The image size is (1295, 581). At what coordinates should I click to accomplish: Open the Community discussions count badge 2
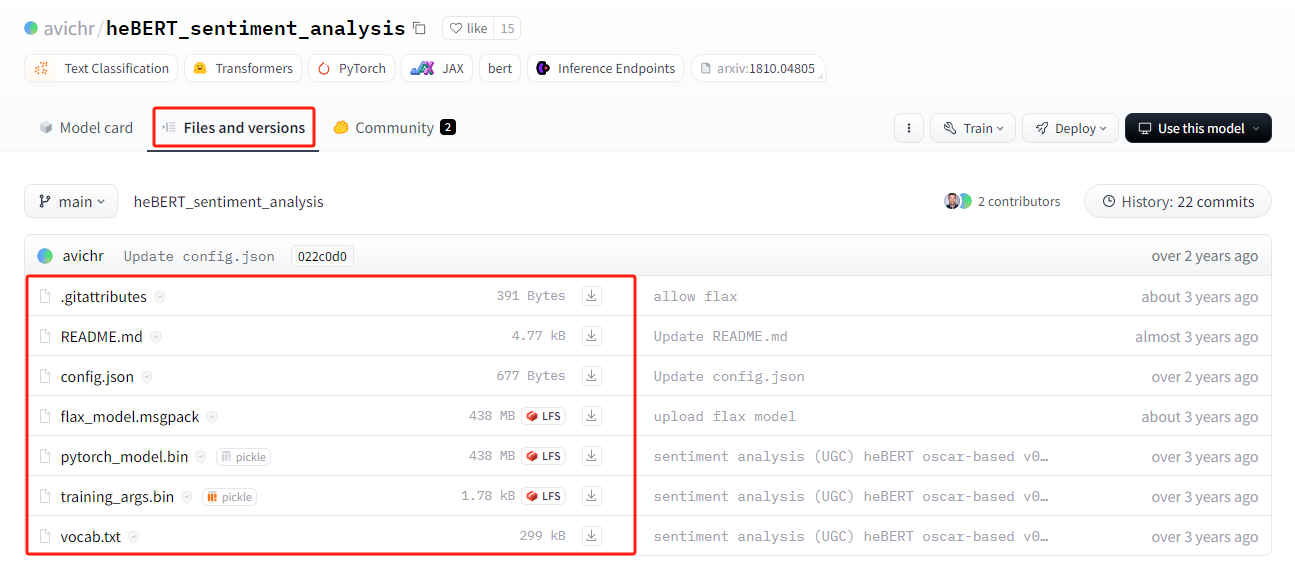[x=448, y=128]
